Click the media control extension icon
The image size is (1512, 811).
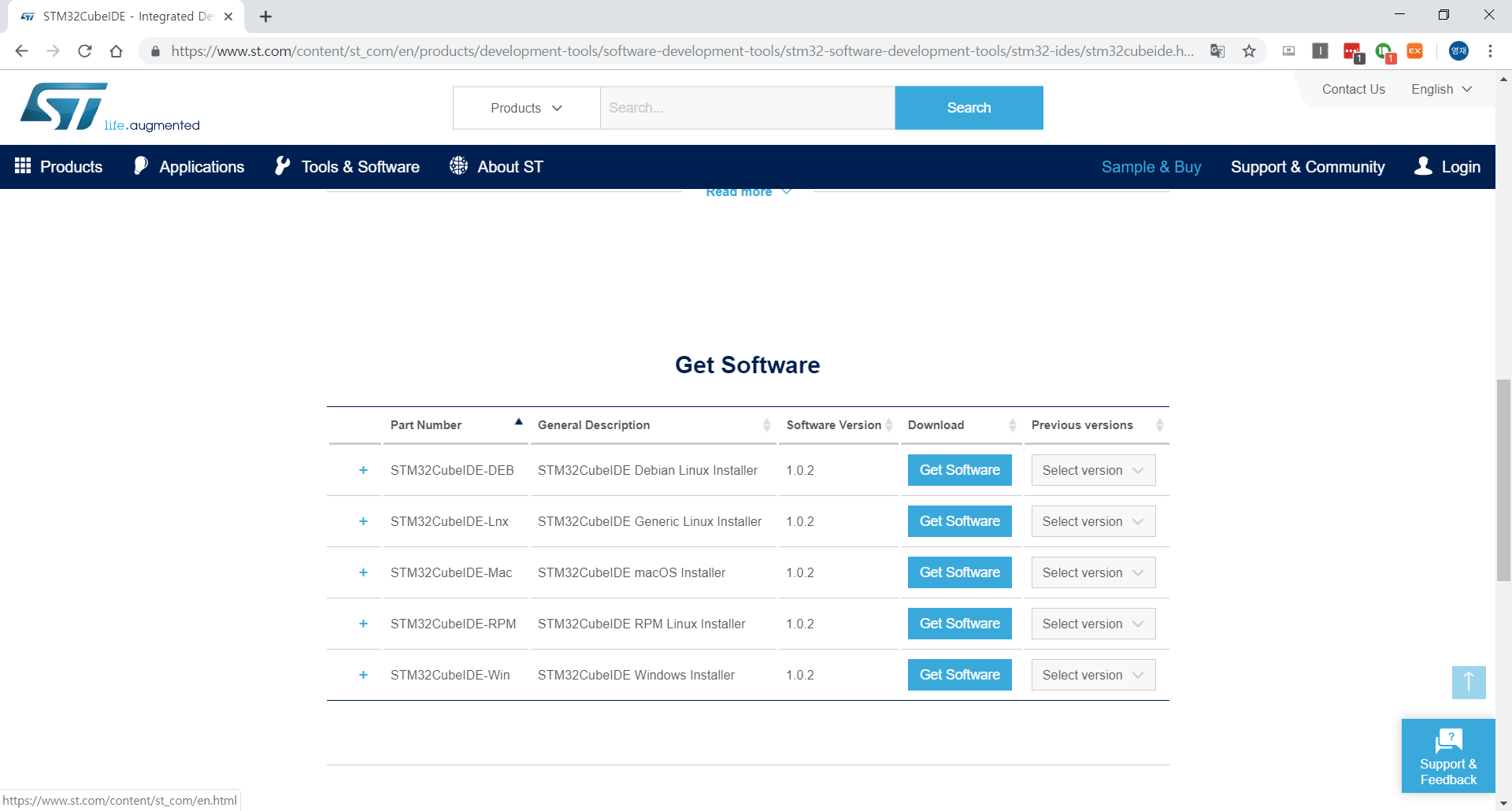1288,51
